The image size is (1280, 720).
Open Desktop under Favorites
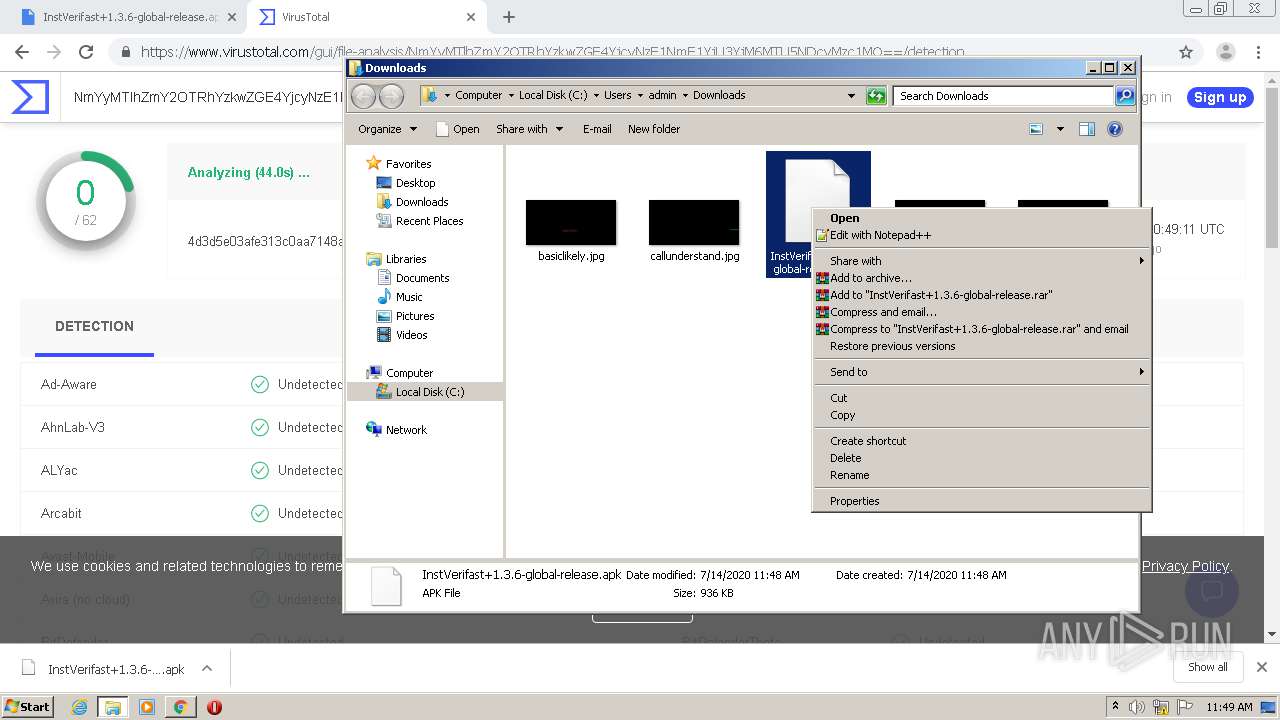click(x=415, y=183)
